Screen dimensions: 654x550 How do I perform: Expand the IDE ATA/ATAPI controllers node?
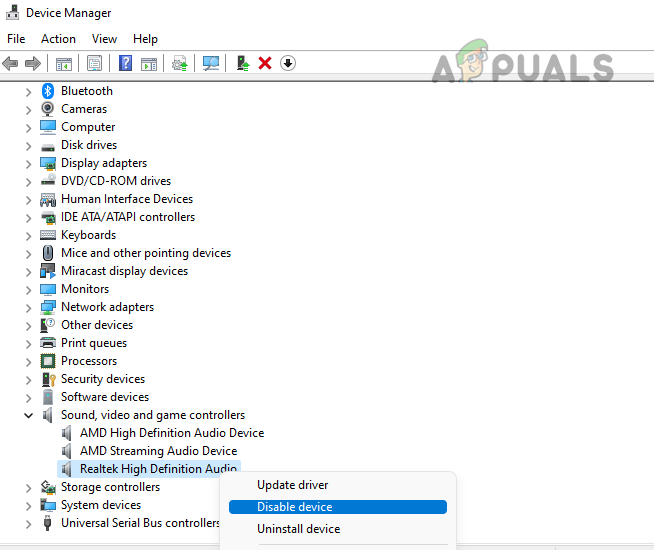(28, 218)
